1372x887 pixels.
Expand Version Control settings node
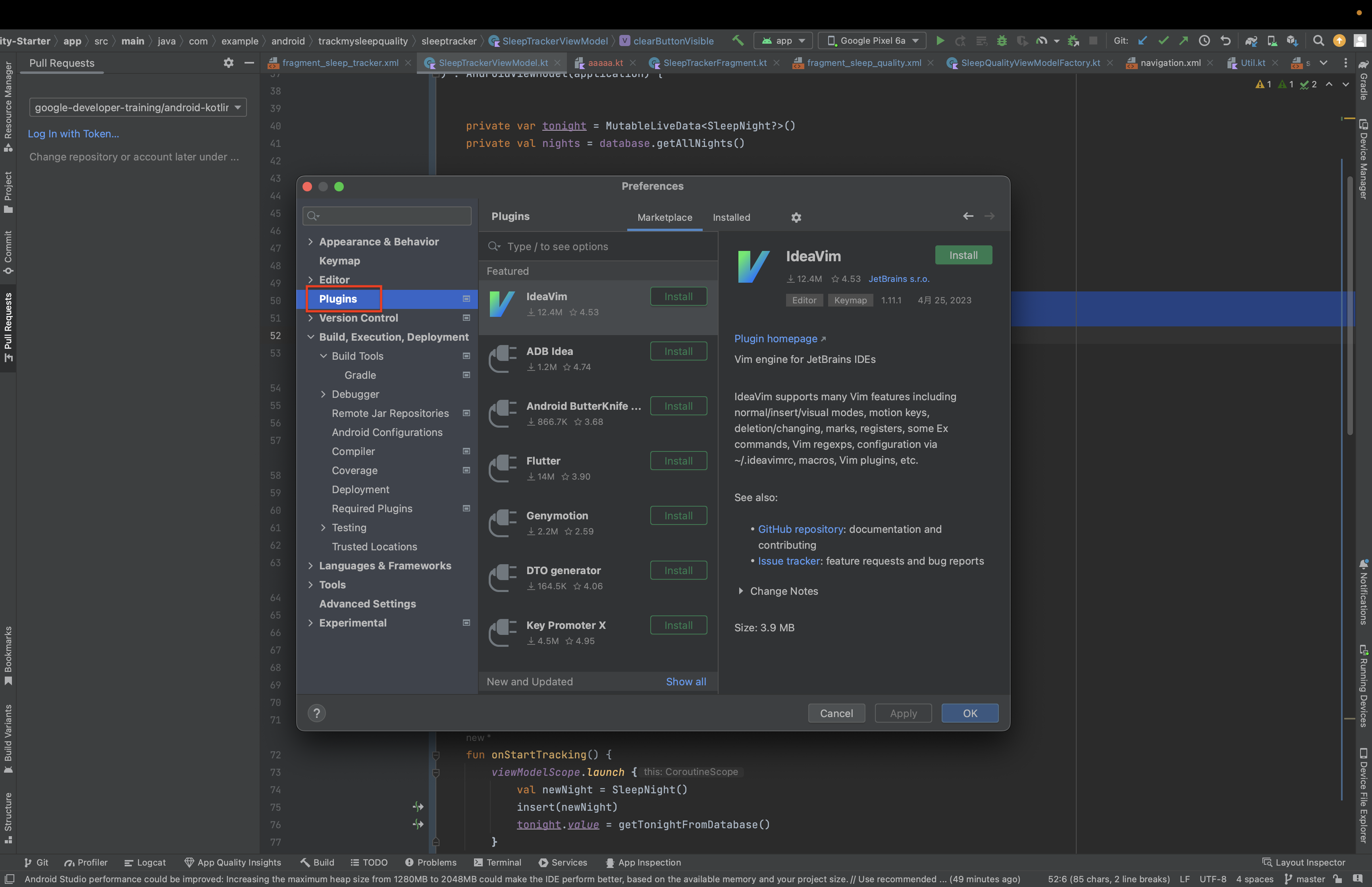[x=311, y=318]
